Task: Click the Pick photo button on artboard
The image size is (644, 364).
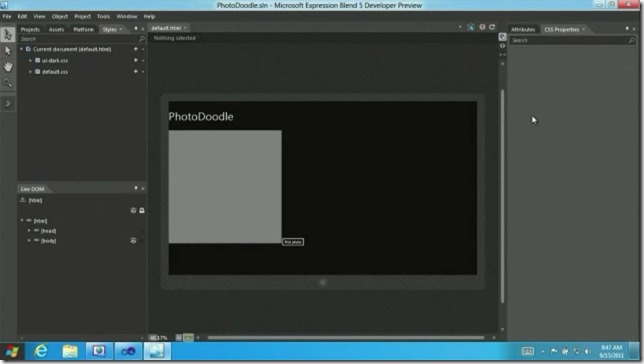Action: pyautogui.click(x=293, y=242)
